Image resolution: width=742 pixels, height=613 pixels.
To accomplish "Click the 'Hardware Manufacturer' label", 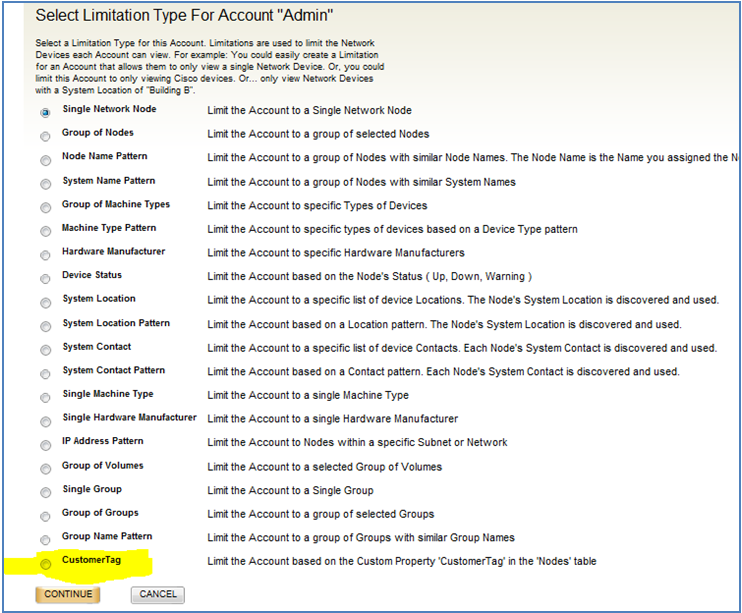I will pyautogui.click(x=114, y=251).
